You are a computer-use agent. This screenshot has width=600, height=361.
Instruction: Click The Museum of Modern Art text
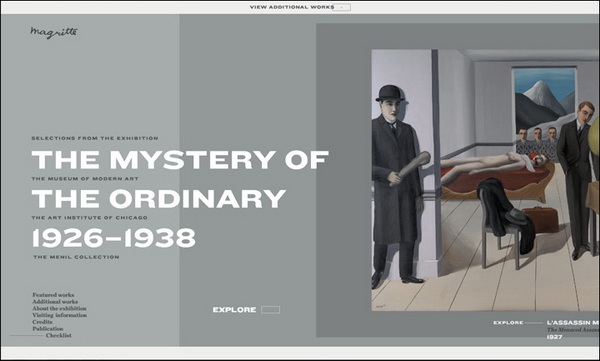pos(85,179)
